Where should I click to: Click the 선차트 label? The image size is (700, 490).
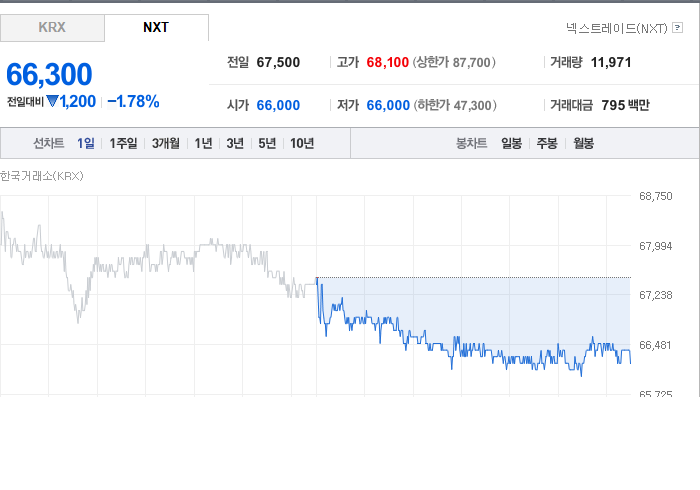coord(49,143)
